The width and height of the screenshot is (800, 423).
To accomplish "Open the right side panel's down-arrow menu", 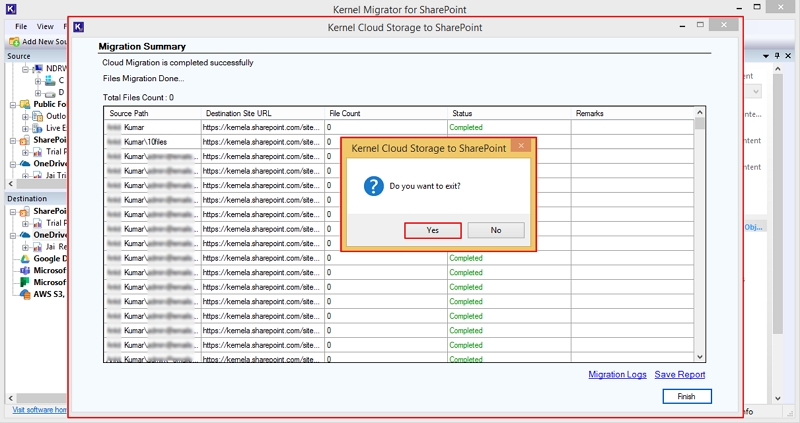I will [766, 56].
